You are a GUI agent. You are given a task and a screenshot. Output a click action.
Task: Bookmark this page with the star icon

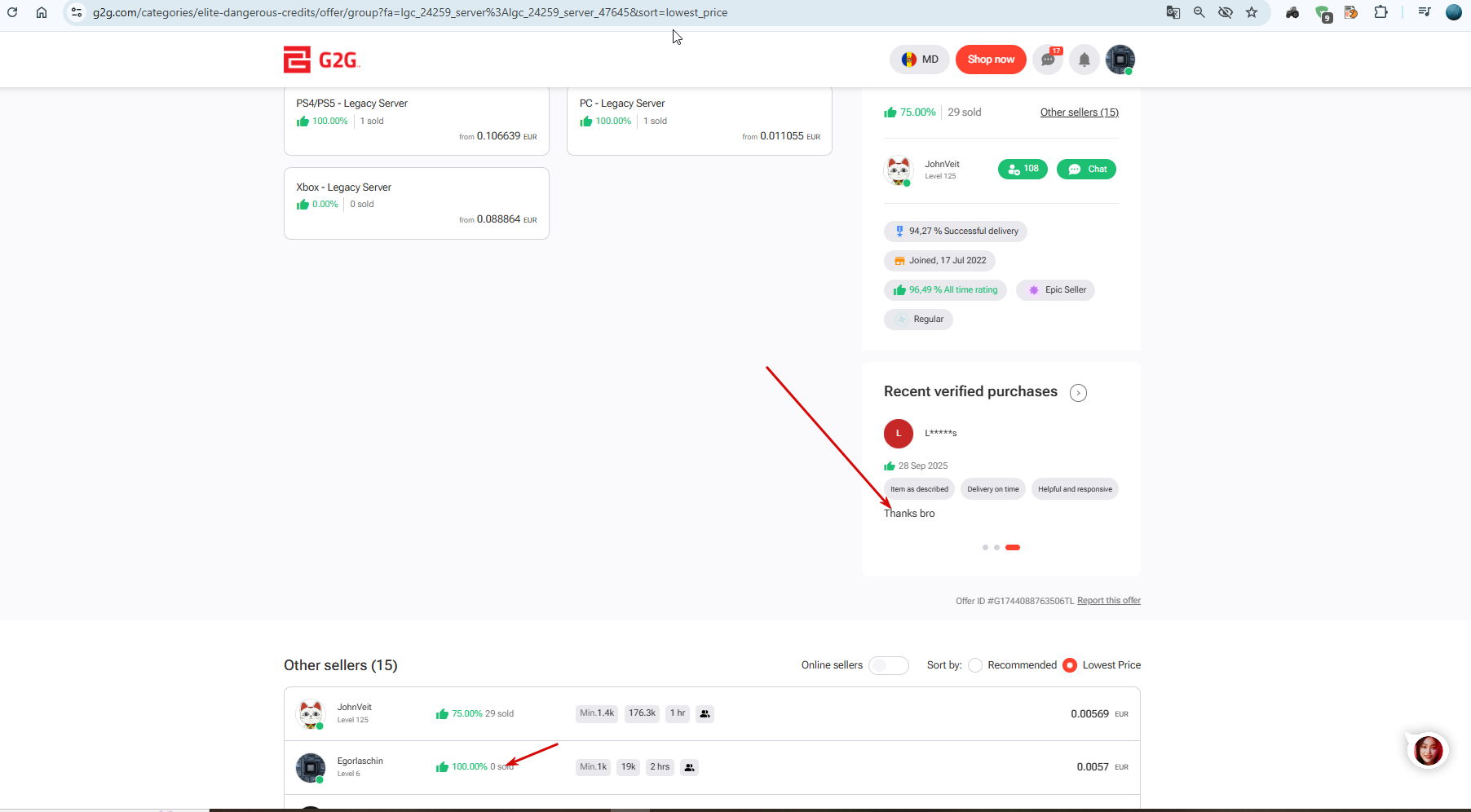point(1252,12)
